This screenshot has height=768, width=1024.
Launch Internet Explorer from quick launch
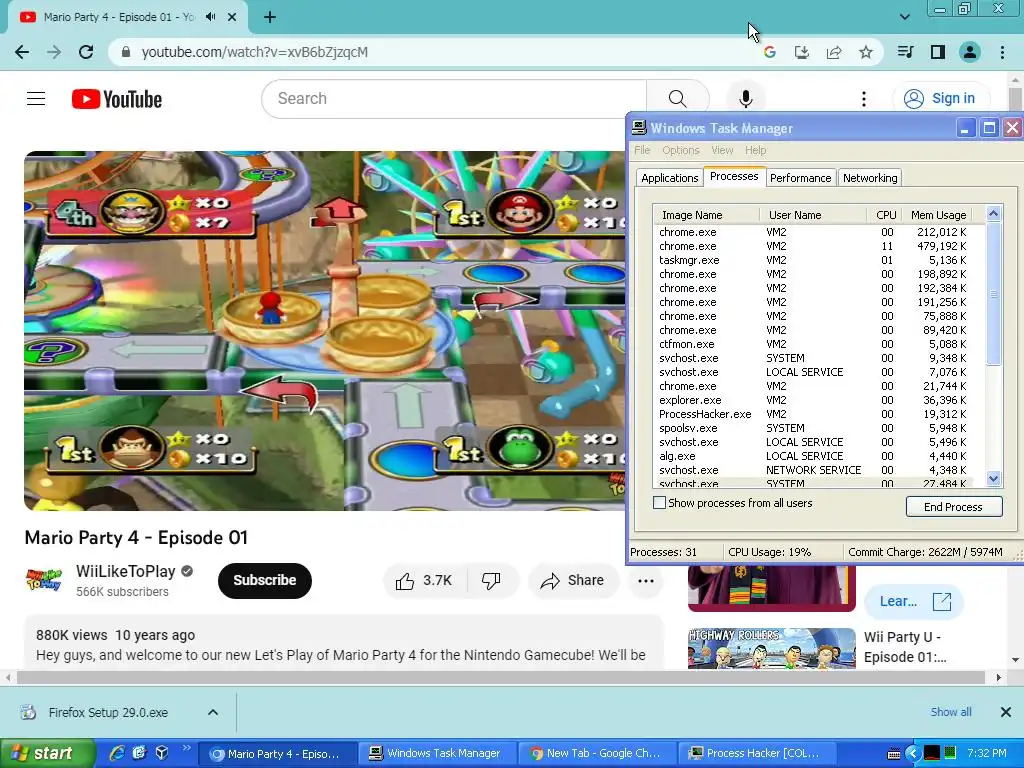(116, 753)
